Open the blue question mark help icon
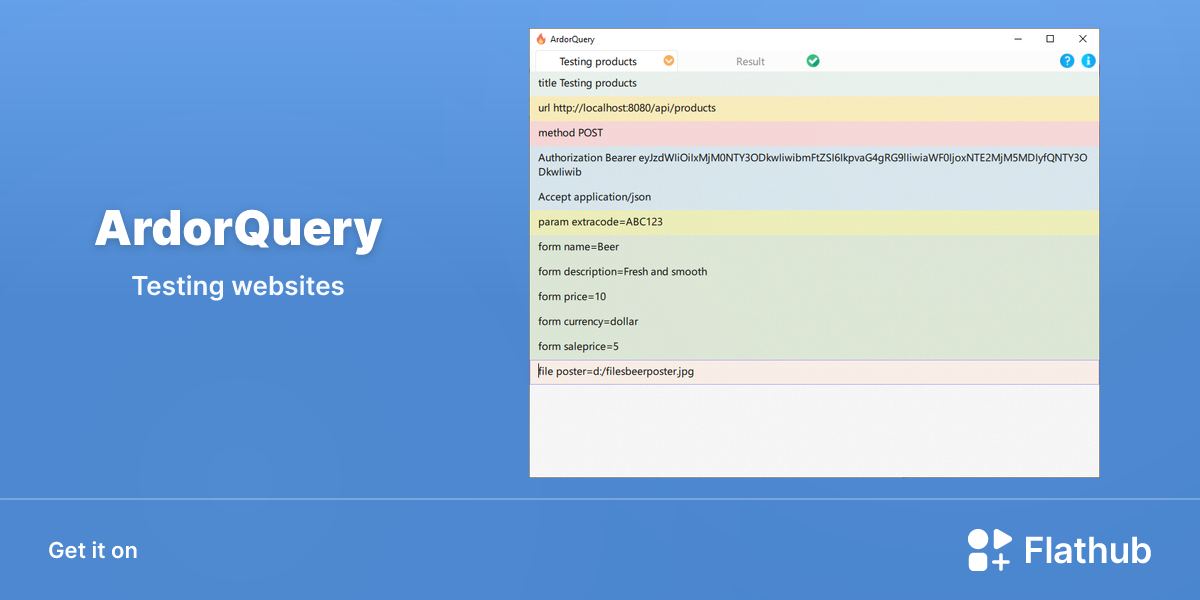 coord(1067,61)
